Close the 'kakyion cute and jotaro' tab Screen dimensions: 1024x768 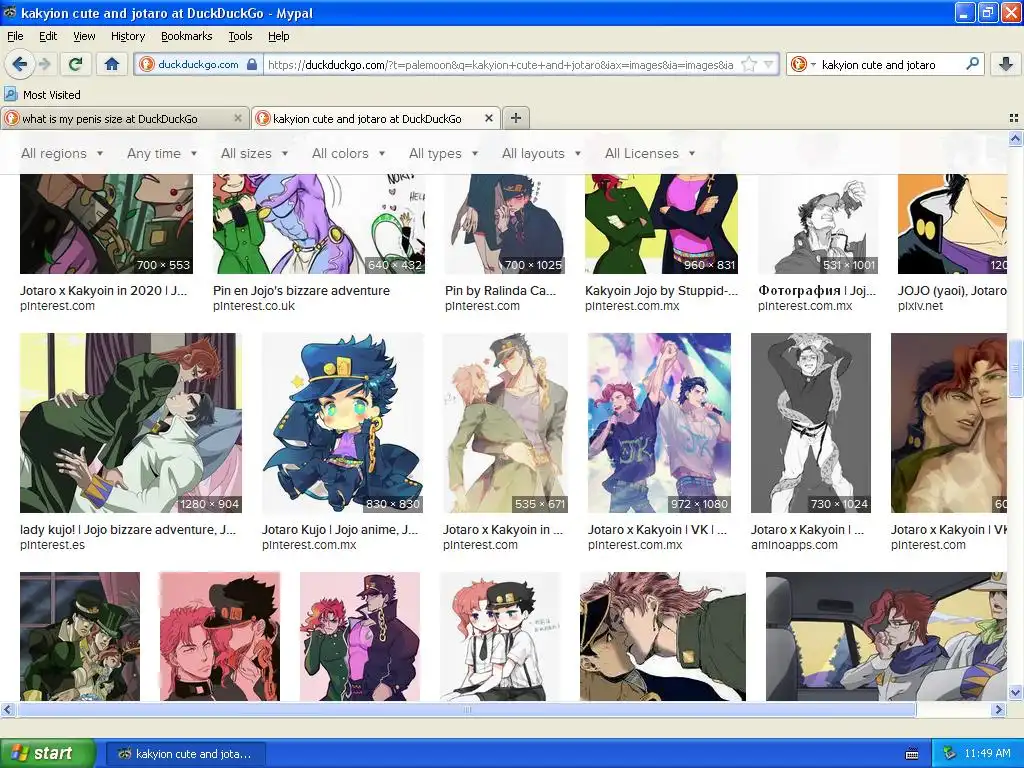pyautogui.click(x=488, y=118)
